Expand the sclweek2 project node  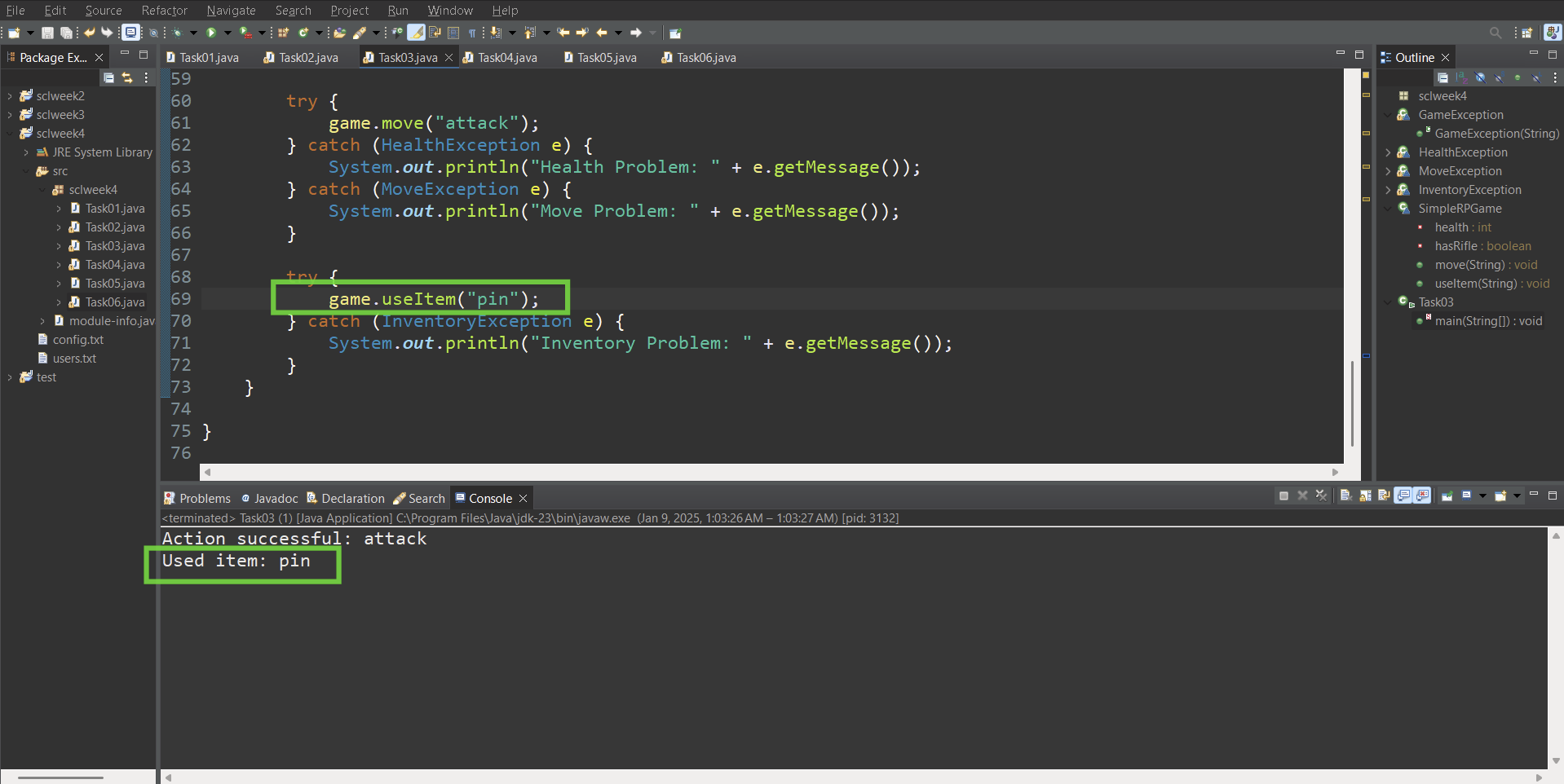click(10, 96)
